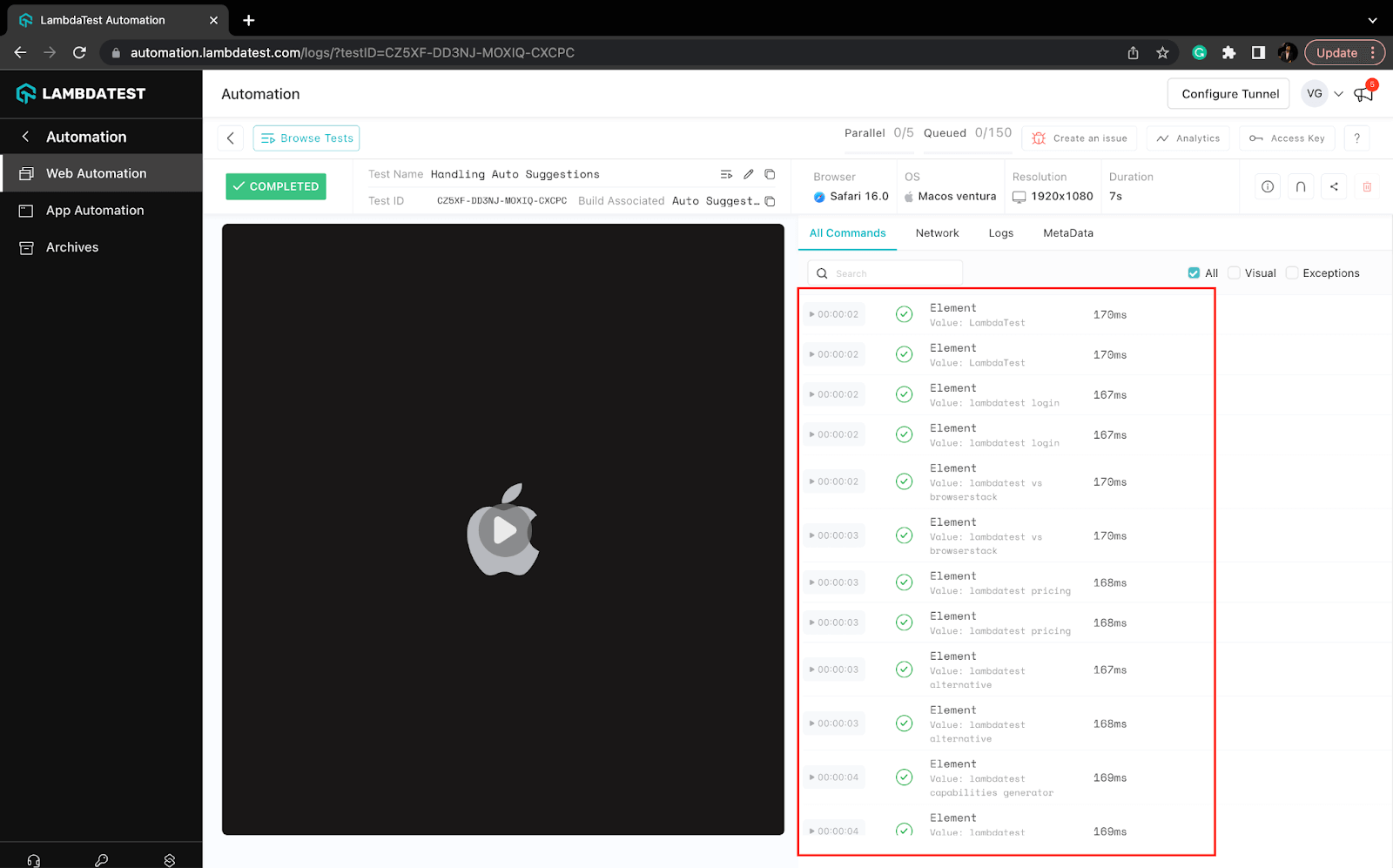
Task: Switch to the Logs tab
Action: pos(1000,233)
